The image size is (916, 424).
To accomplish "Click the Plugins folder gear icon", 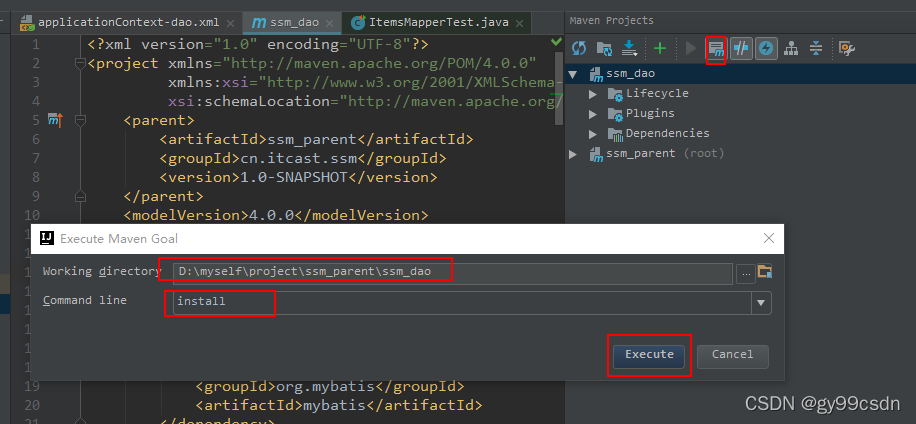I will coord(615,114).
